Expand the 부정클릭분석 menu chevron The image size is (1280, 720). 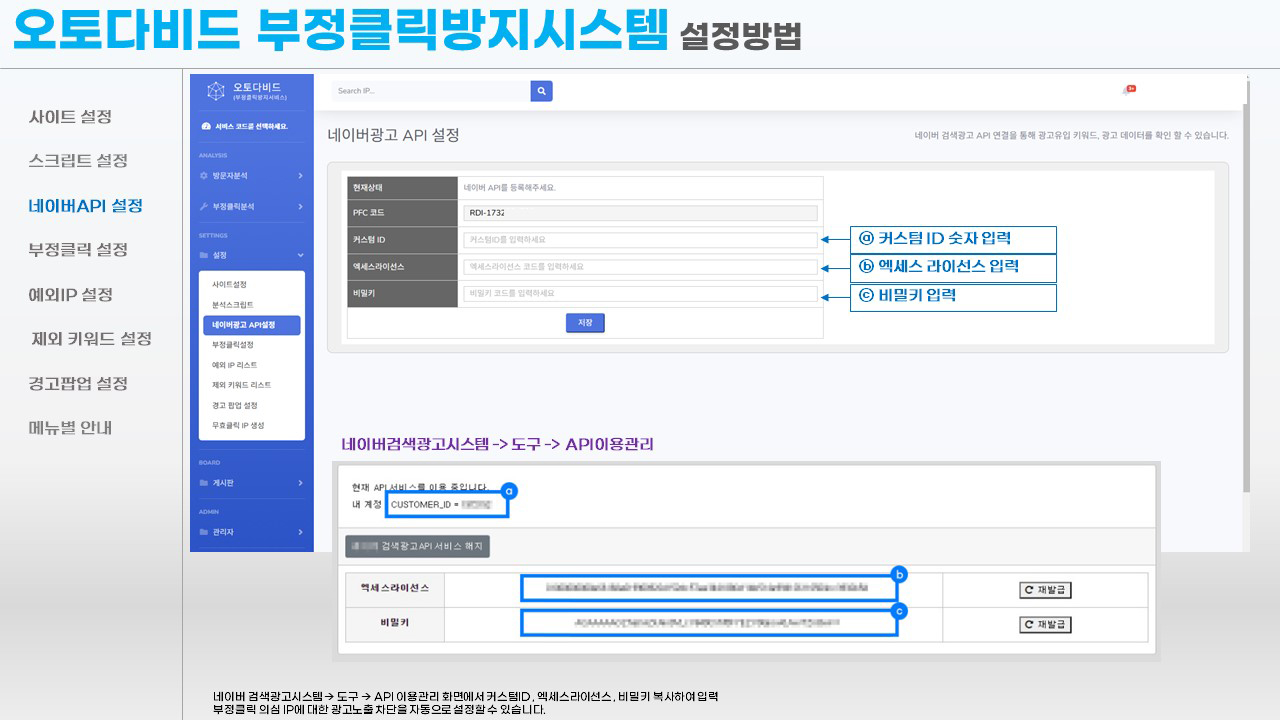(x=300, y=206)
